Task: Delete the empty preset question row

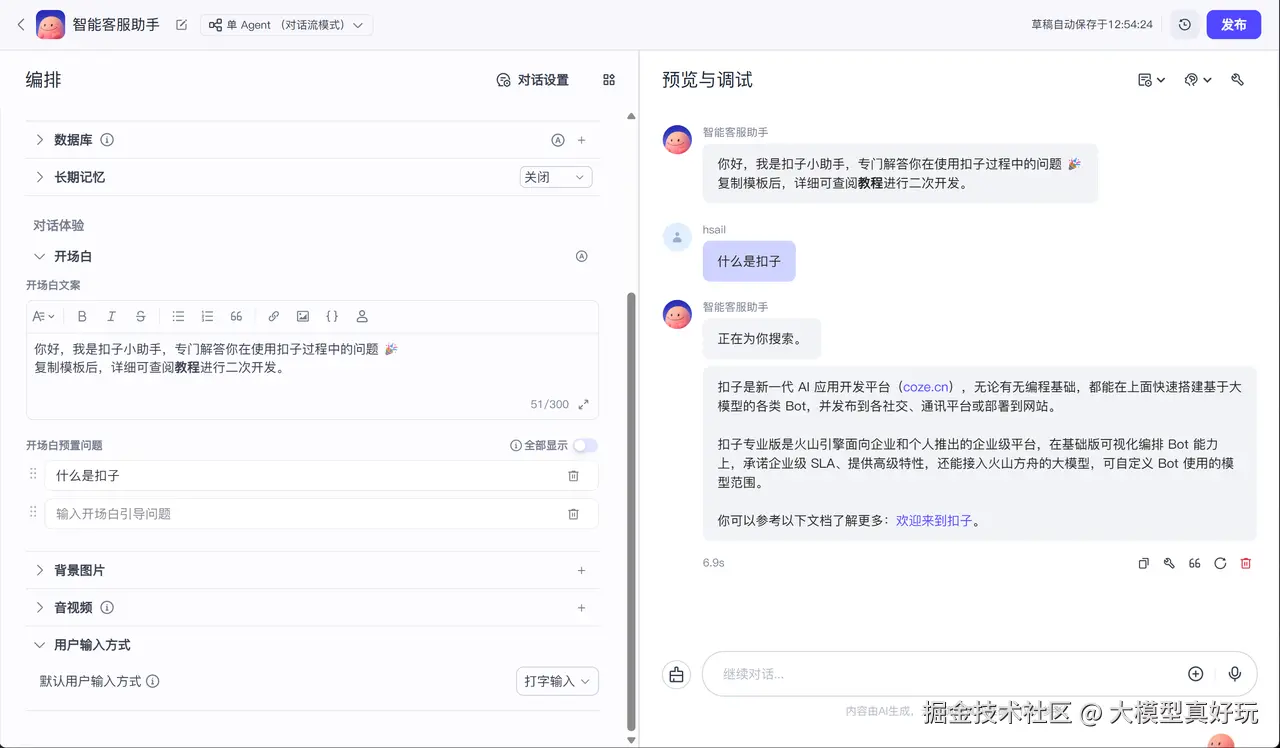Action: (574, 514)
